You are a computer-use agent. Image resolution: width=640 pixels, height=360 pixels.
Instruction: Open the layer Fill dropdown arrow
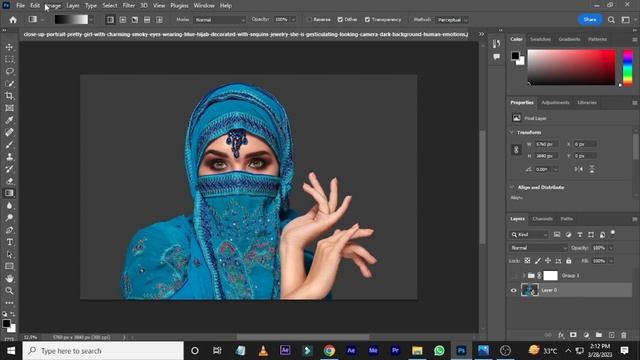click(x=611, y=261)
